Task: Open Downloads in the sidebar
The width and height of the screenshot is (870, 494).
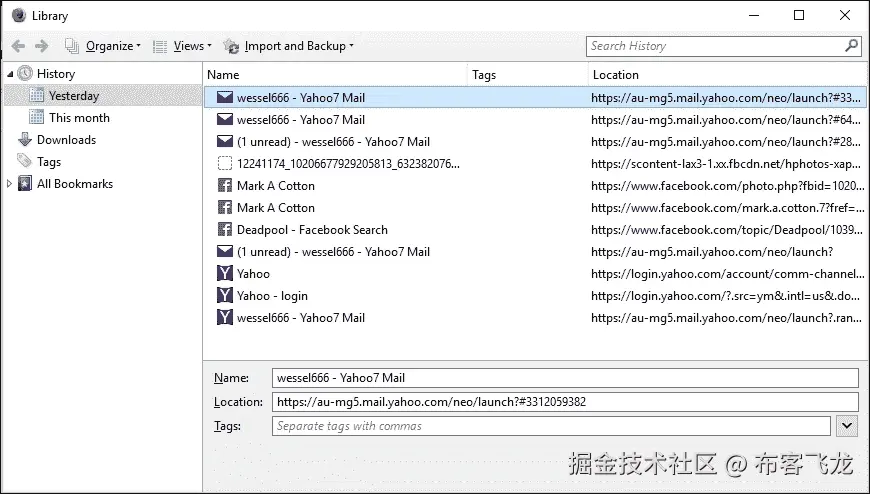Action: (x=67, y=140)
